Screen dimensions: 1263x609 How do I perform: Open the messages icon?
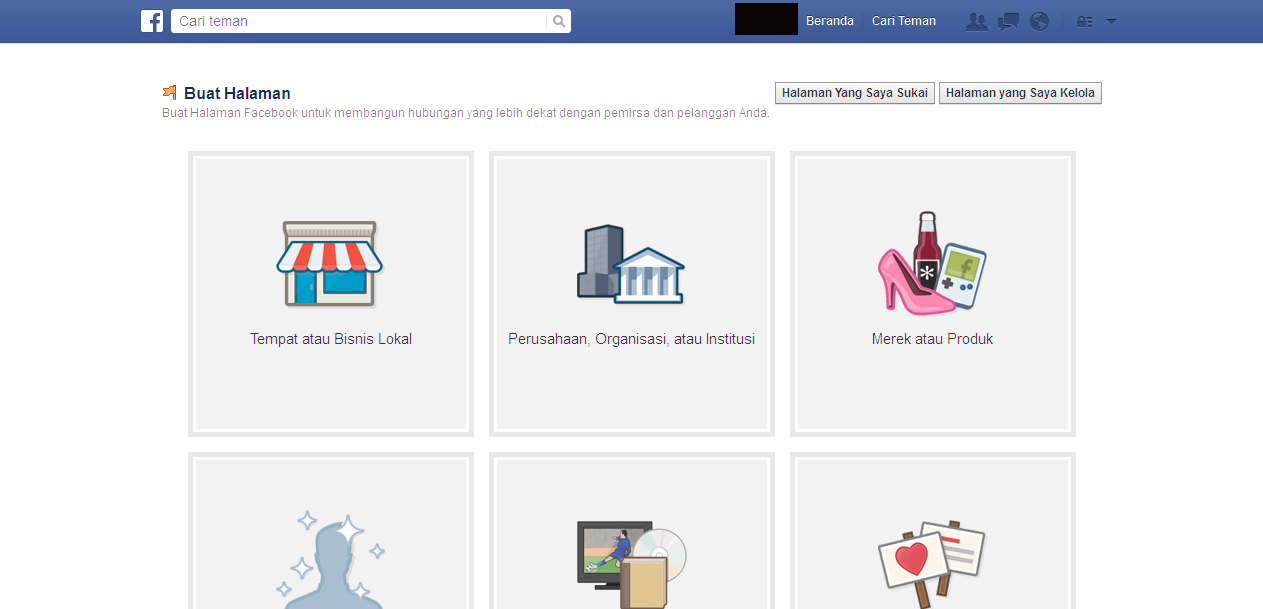pyautogui.click(x=1008, y=21)
